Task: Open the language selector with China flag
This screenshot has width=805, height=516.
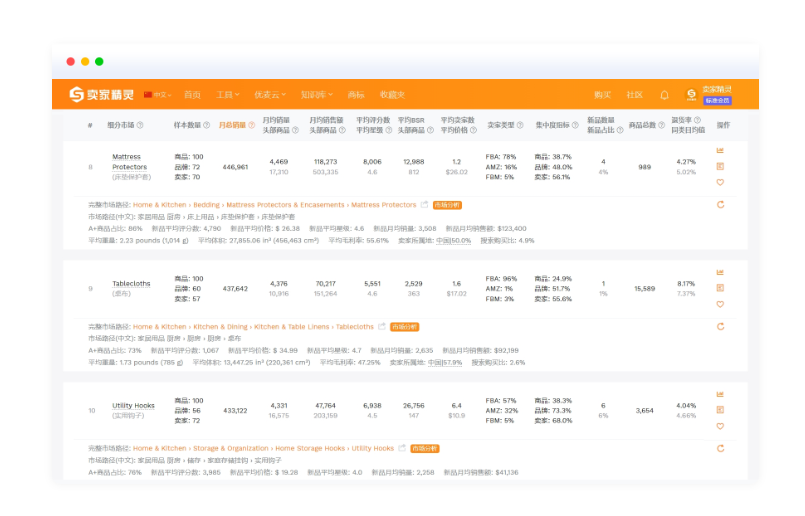Action: point(157,95)
